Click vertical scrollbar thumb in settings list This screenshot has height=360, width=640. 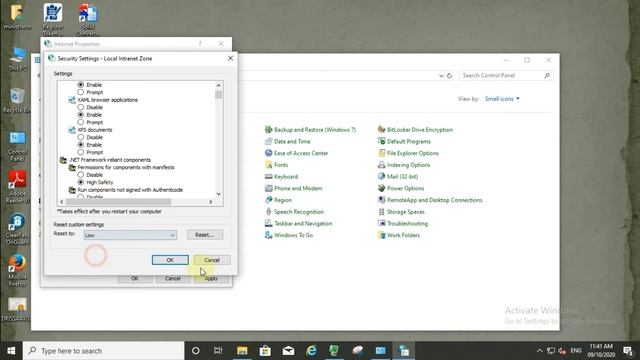(219, 94)
